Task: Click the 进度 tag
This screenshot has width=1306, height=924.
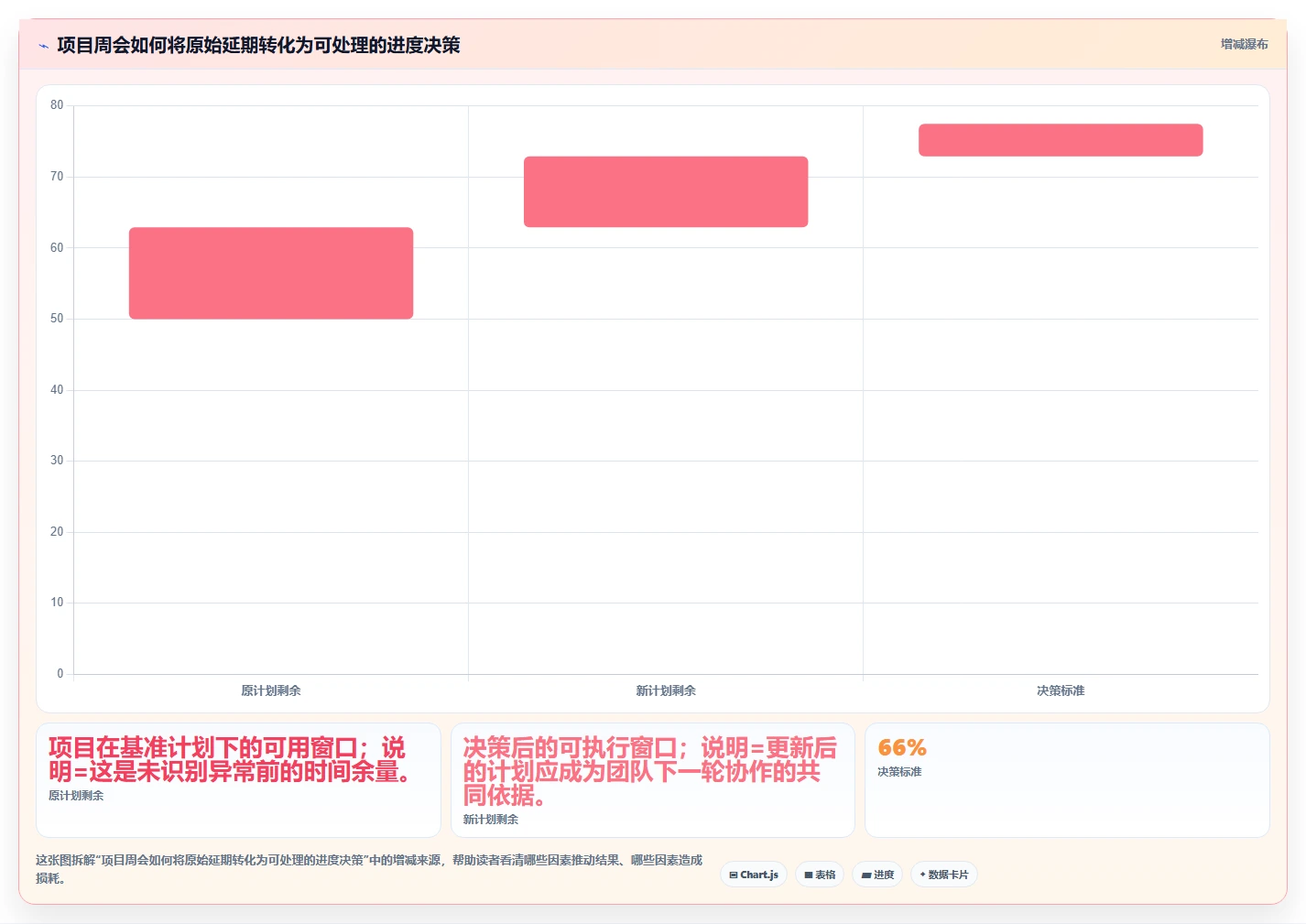Action: [x=877, y=875]
